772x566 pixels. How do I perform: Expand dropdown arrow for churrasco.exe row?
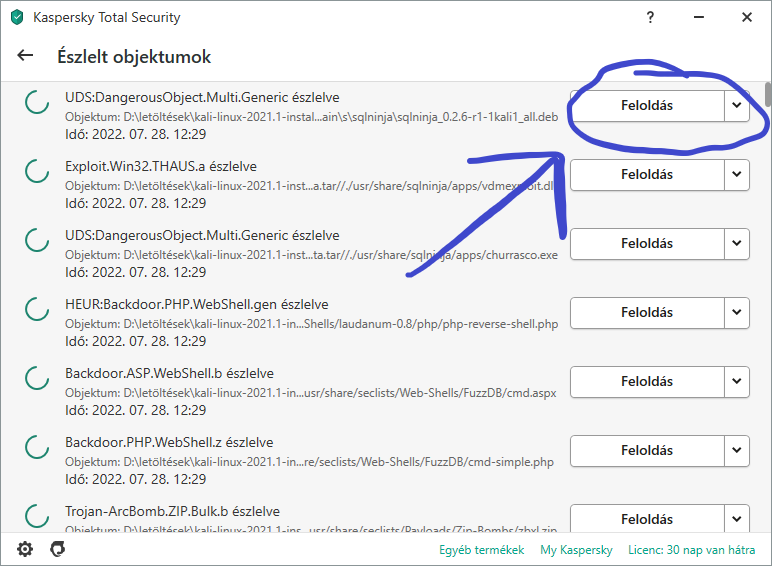737,243
